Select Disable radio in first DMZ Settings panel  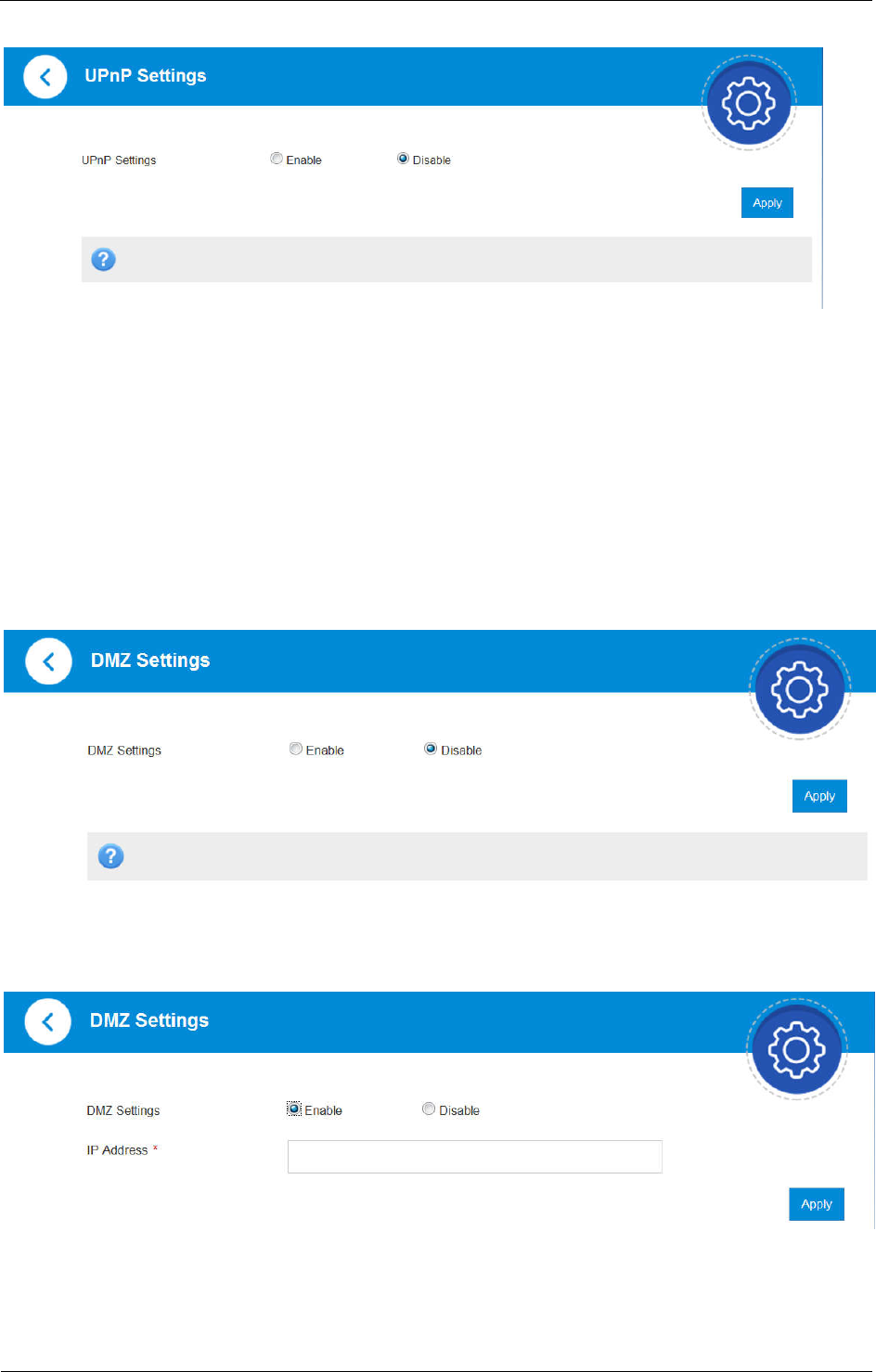coord(431,749)
